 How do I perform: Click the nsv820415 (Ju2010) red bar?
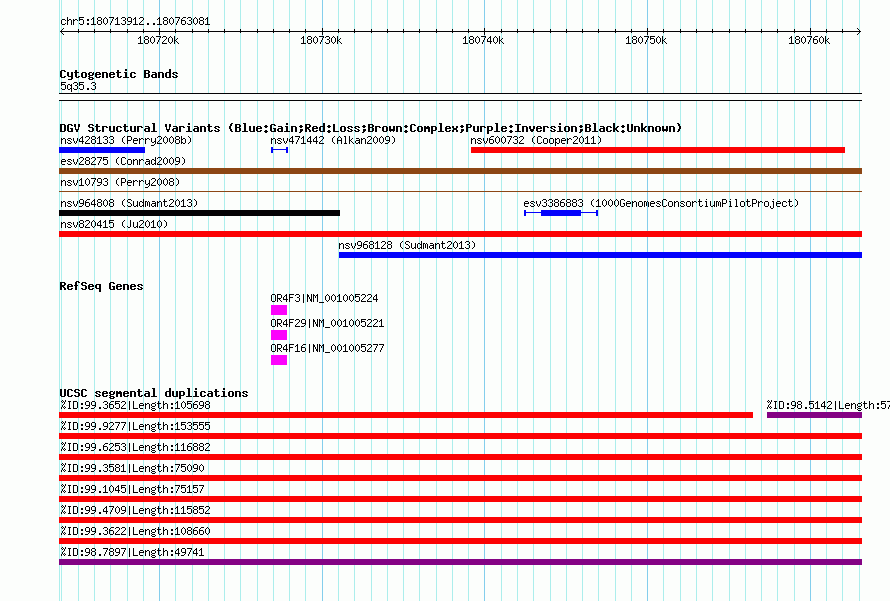coord(460,234)
